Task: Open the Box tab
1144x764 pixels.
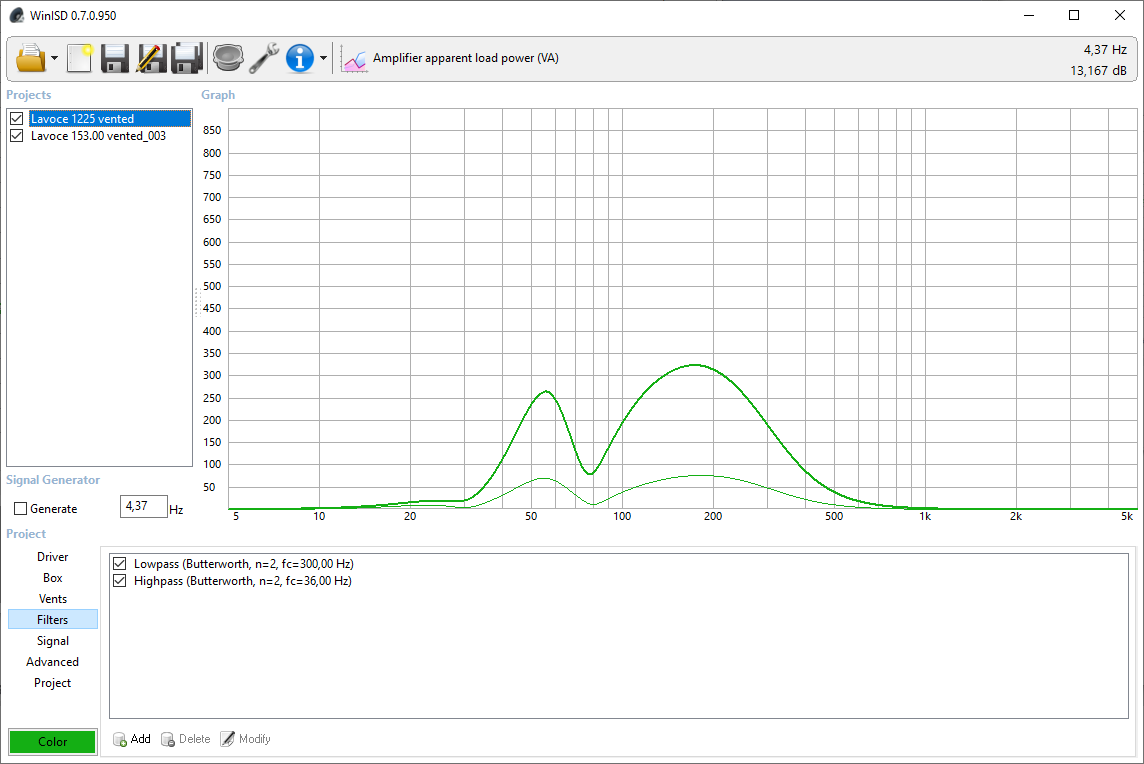Action: pos(53,578)
